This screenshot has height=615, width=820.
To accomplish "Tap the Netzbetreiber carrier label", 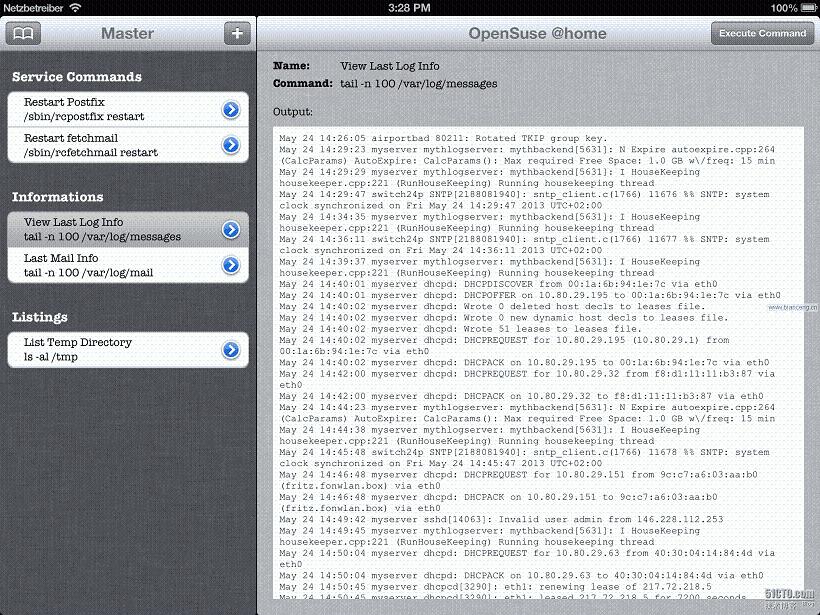I will pyautogui.click(x=33, y=8).
